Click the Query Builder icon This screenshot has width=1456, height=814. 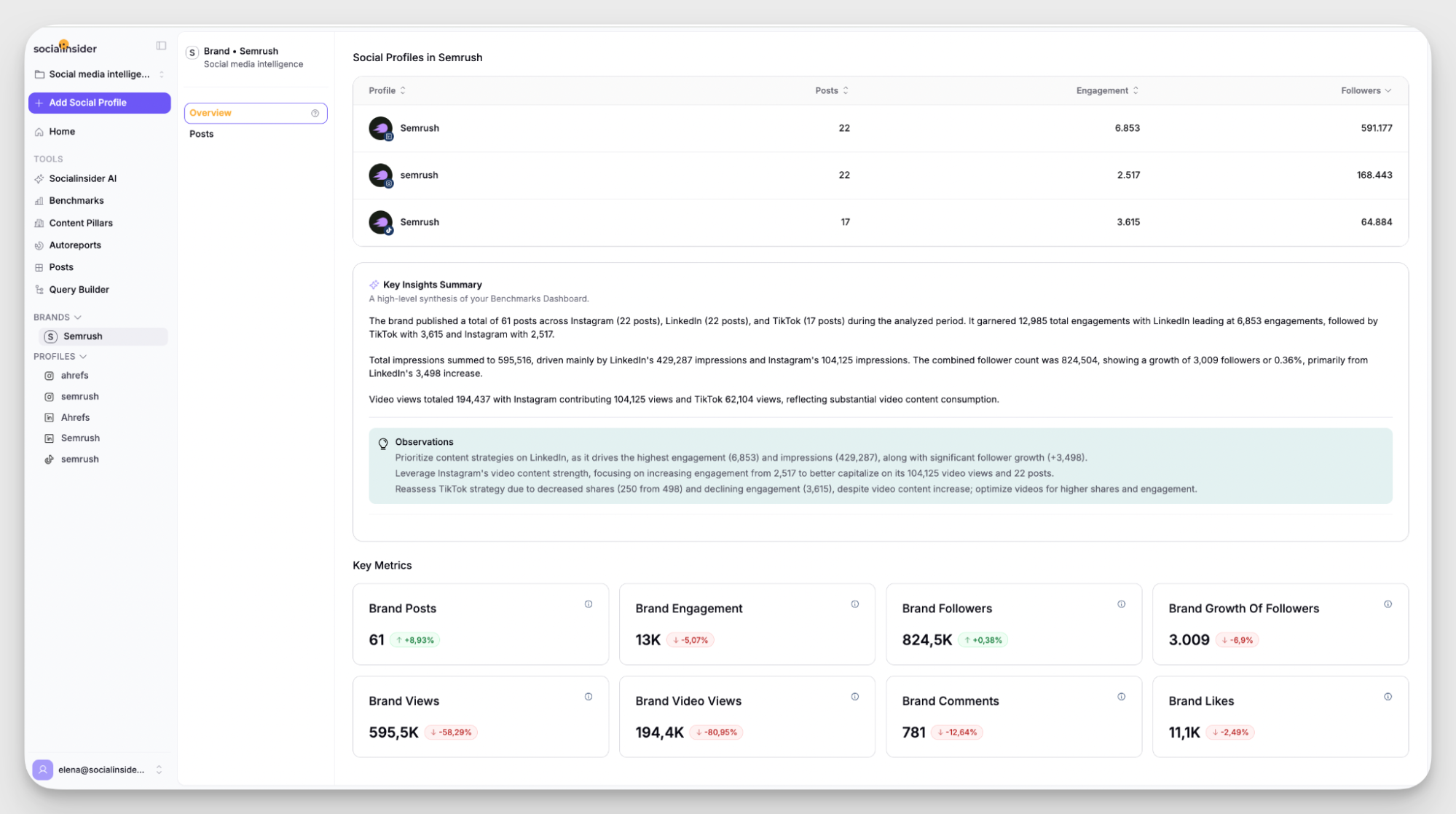coord(39,290)
